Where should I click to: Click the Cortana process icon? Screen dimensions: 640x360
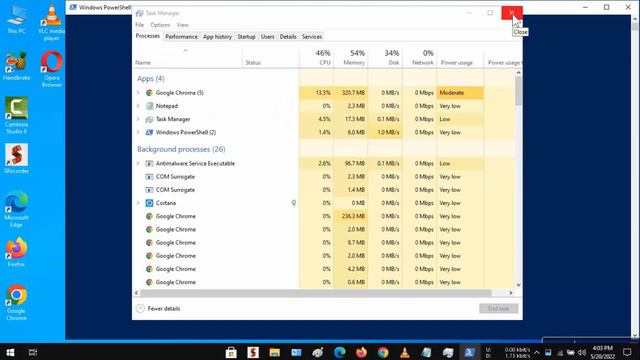pyautogui.click(x=149, y=203)
